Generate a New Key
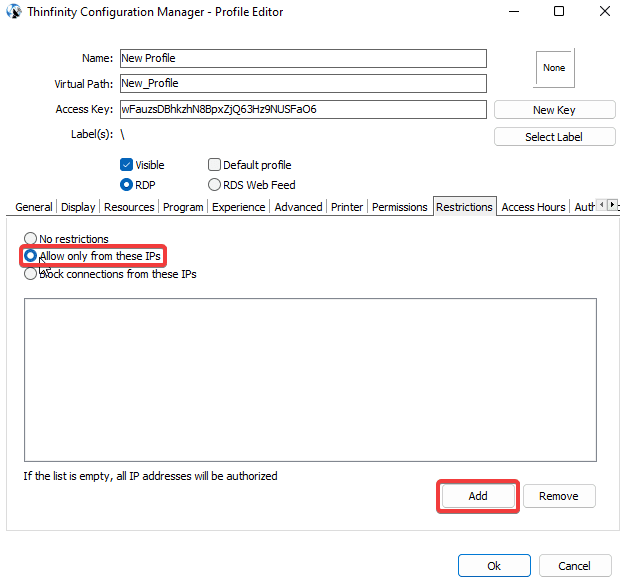 click(554, 110)
